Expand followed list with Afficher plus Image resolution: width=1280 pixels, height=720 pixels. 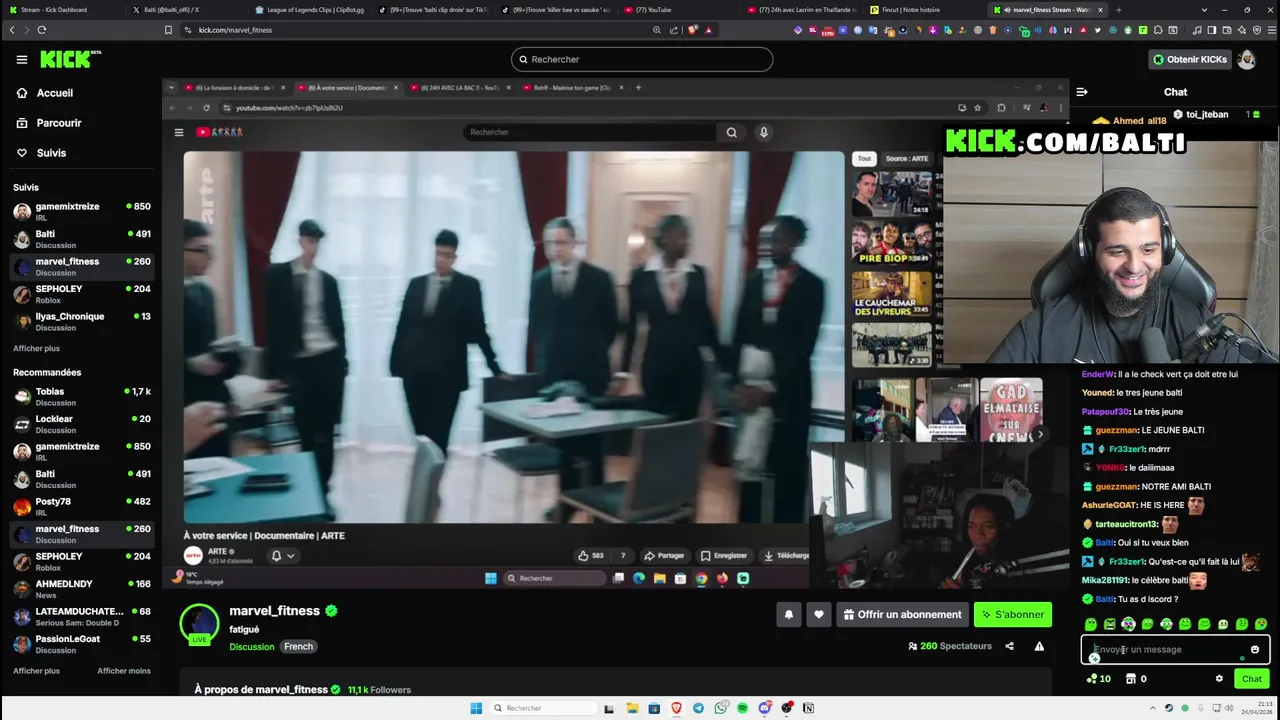[36, 348]
